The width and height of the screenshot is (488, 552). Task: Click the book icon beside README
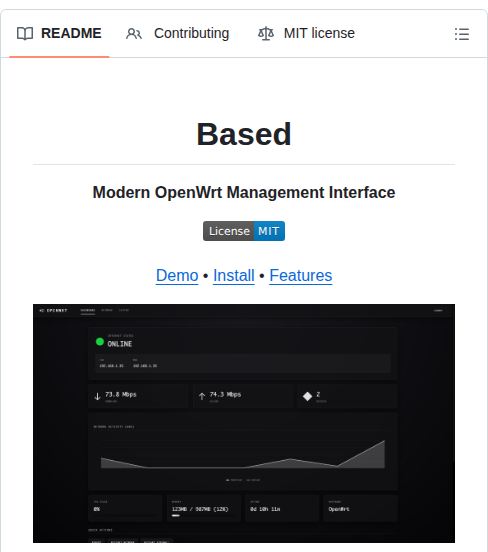pyautogui.click(x=25, y=34)
